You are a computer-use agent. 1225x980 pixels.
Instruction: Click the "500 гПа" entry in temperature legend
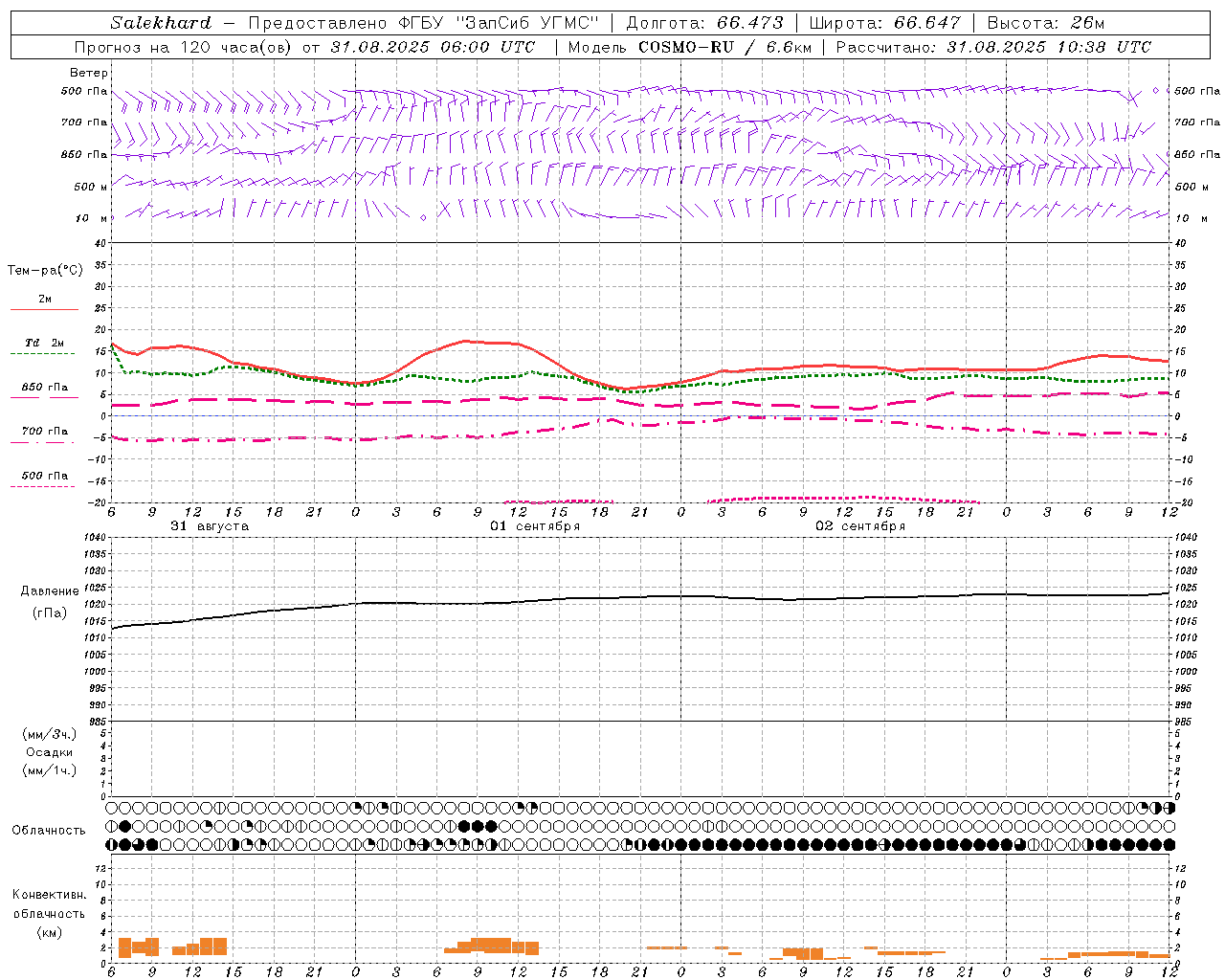tap(45, 476)
